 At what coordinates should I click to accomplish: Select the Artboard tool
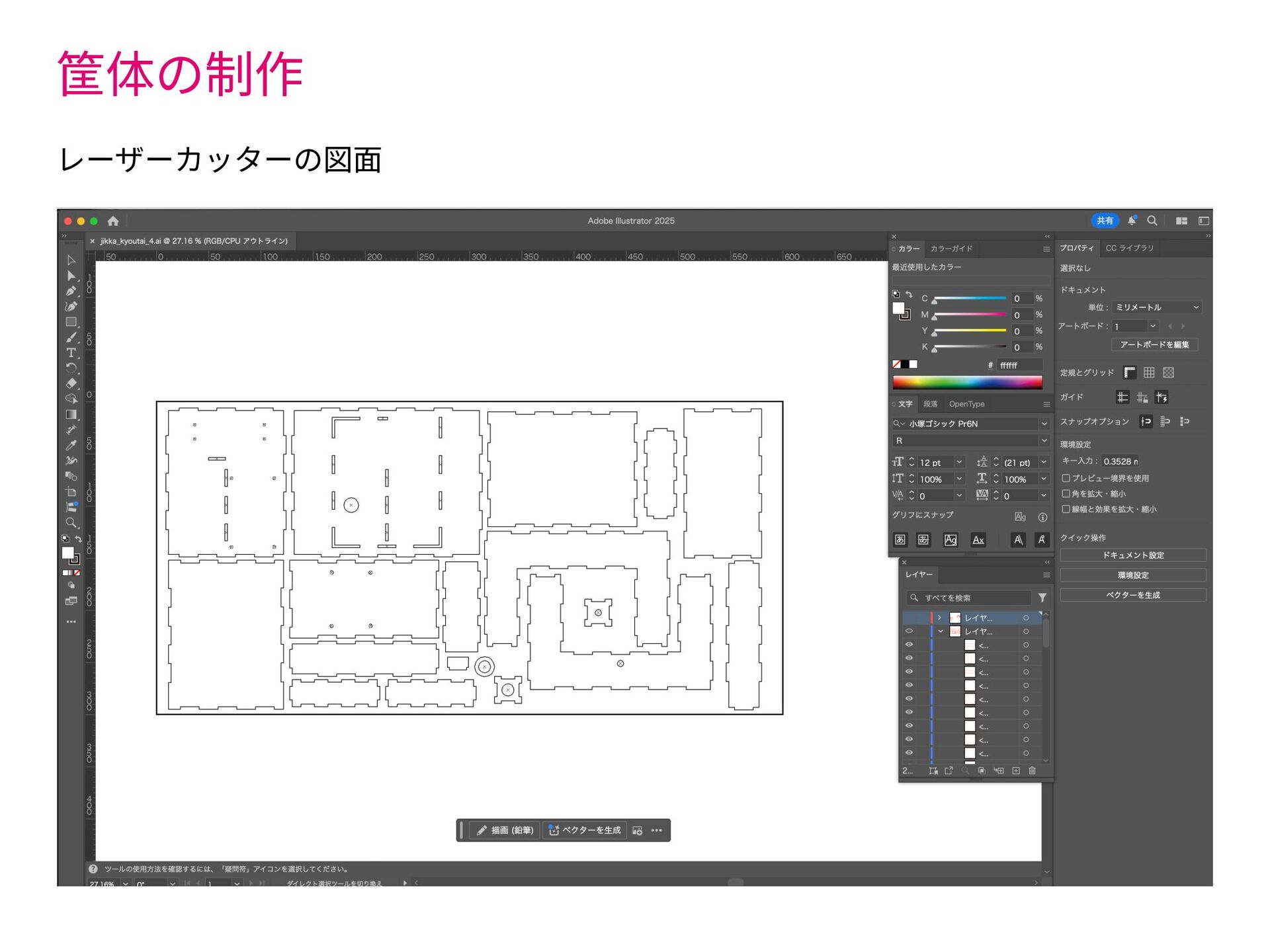click(71, 492)
